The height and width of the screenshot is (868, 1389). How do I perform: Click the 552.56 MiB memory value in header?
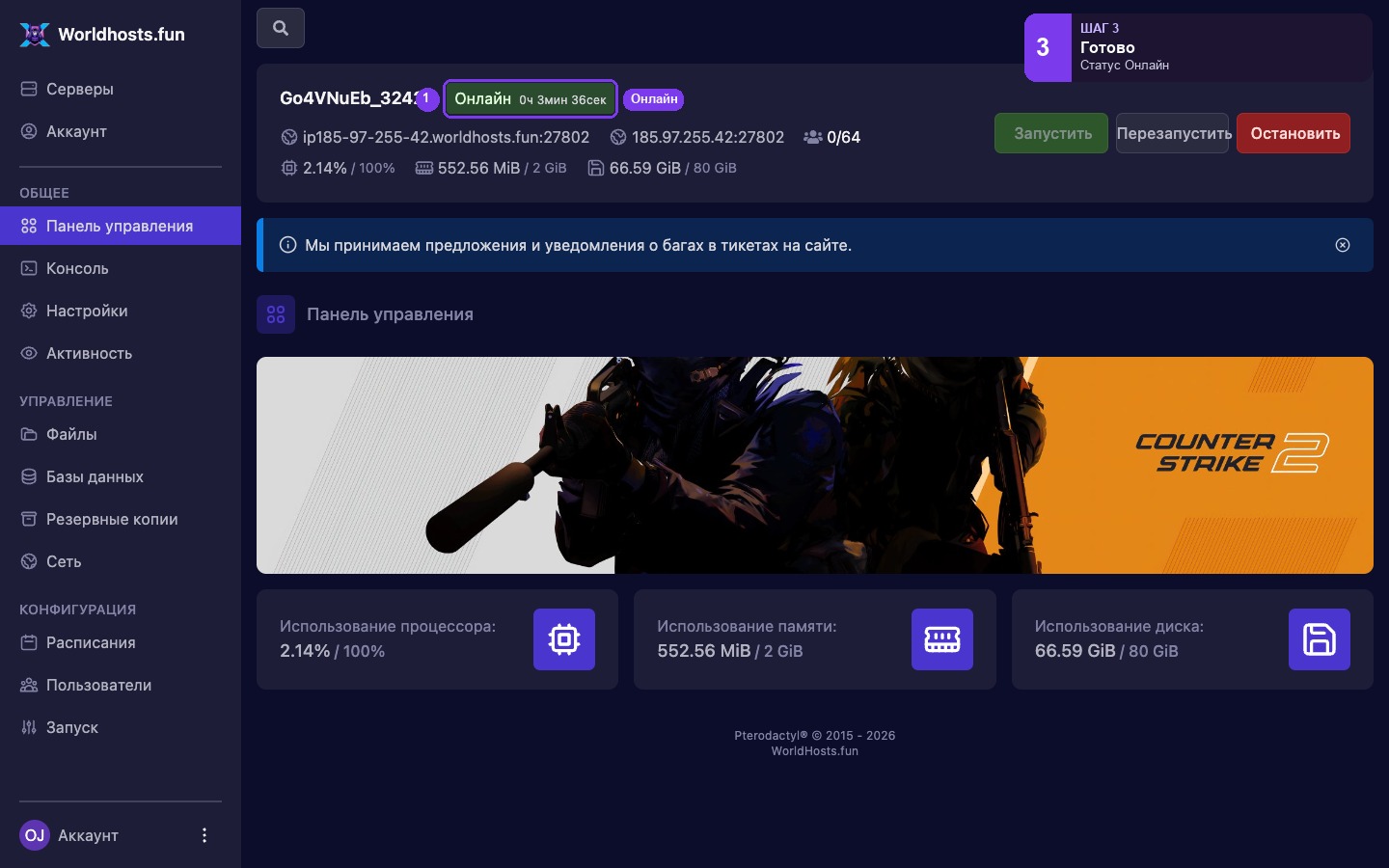[478, 168]
